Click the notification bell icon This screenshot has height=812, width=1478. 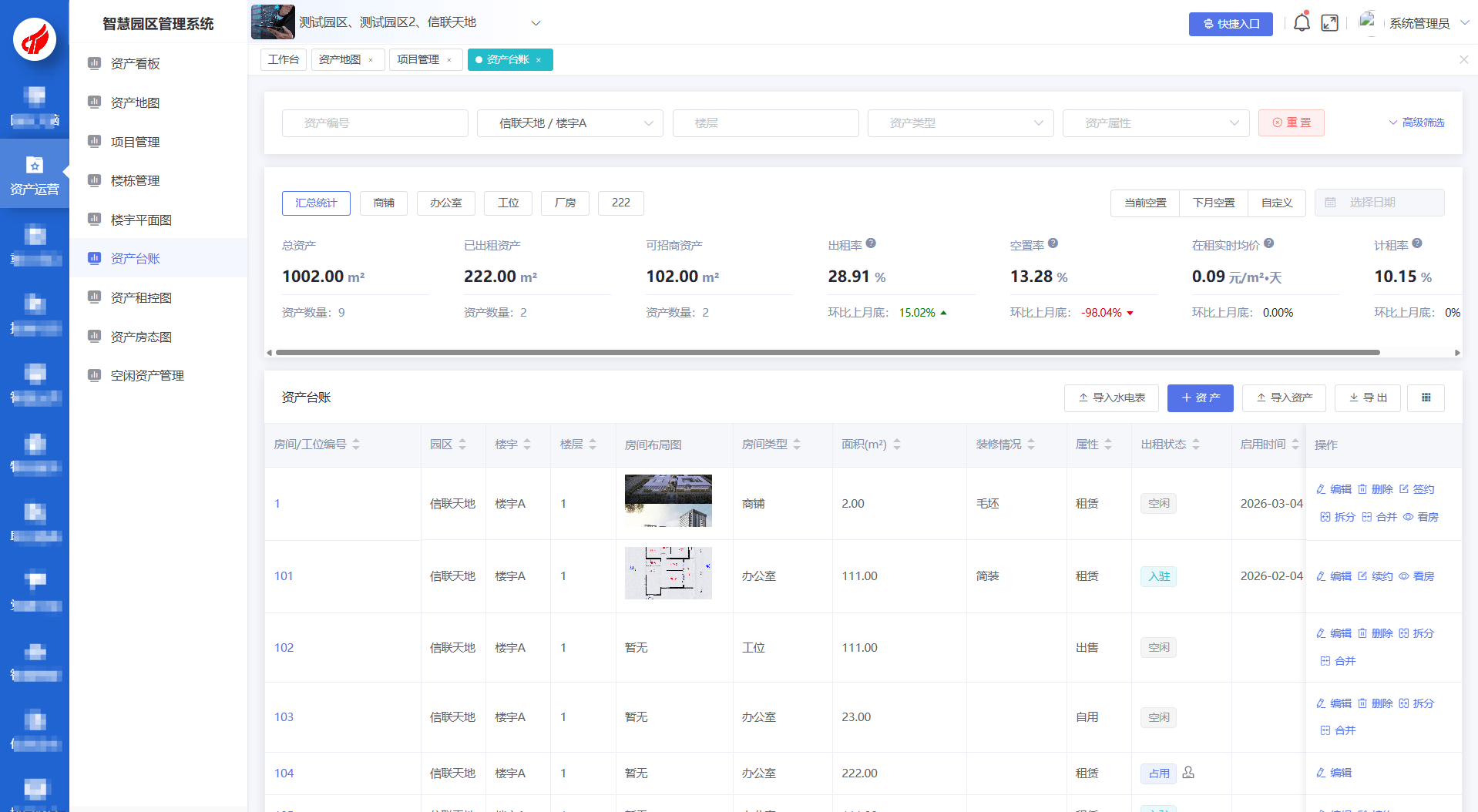pos(1301,23)
